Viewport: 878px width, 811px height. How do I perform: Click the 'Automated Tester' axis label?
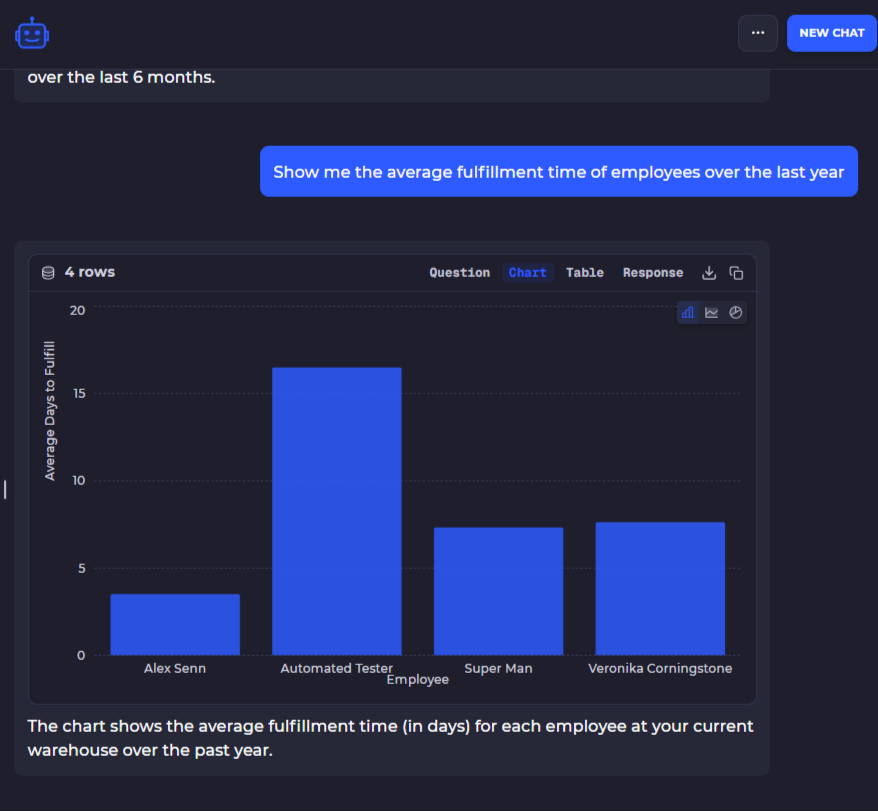coord(337,668)
